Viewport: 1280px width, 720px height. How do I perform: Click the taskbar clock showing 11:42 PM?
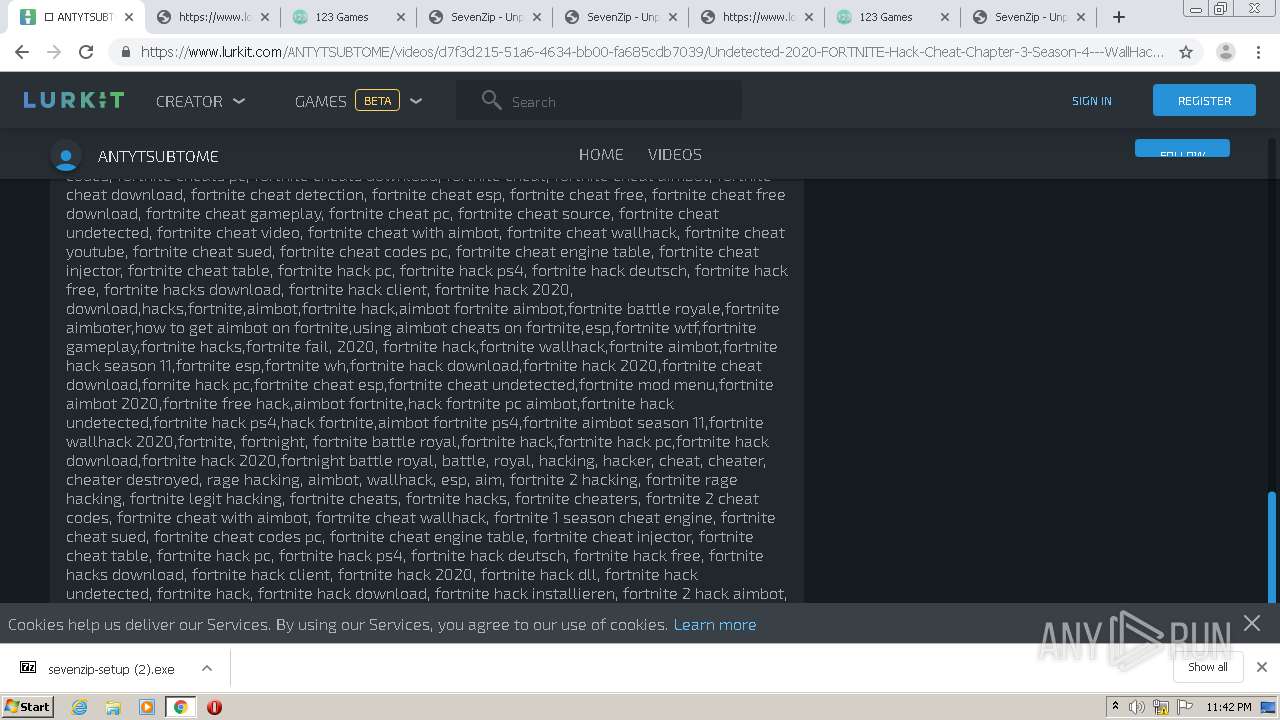pos(1229,707)
